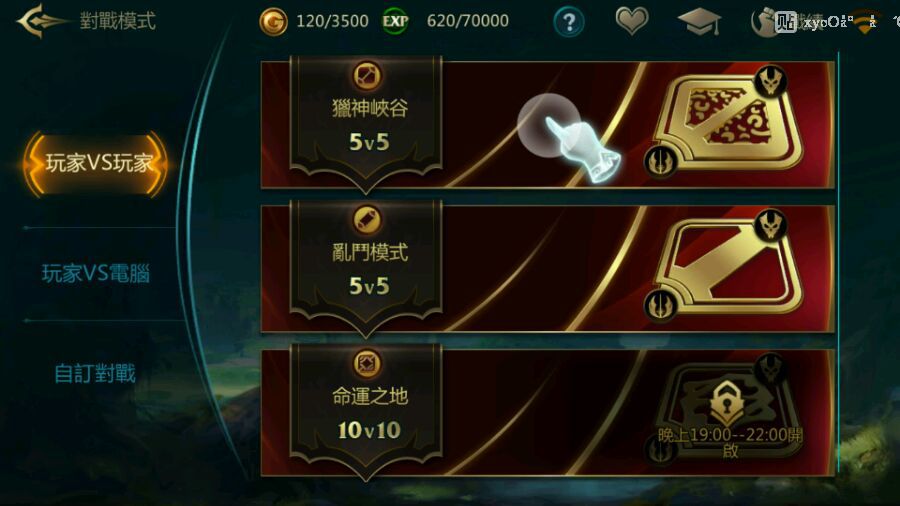Choose the 命運之地 10v10 mode banner

point(547,412)
